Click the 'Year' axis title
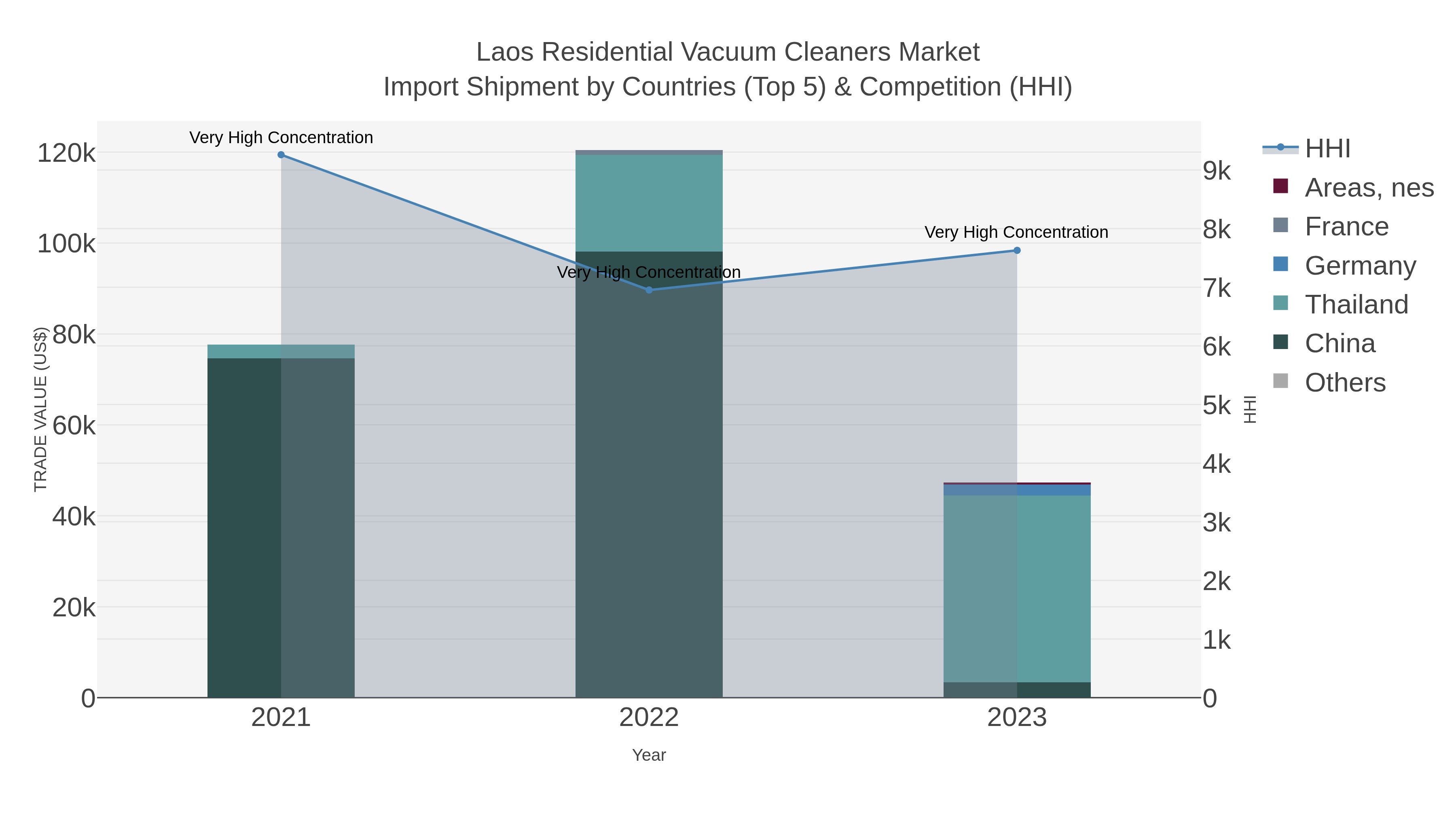 tap(649, 755)
